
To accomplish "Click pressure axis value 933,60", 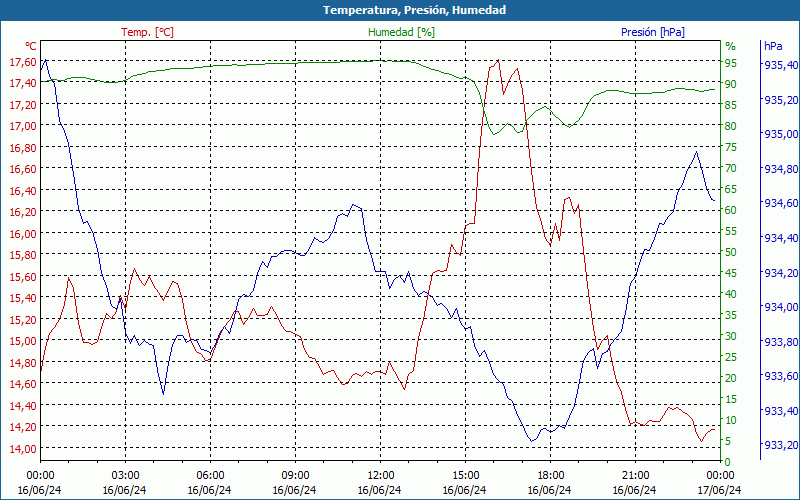I will pos(780,376).
